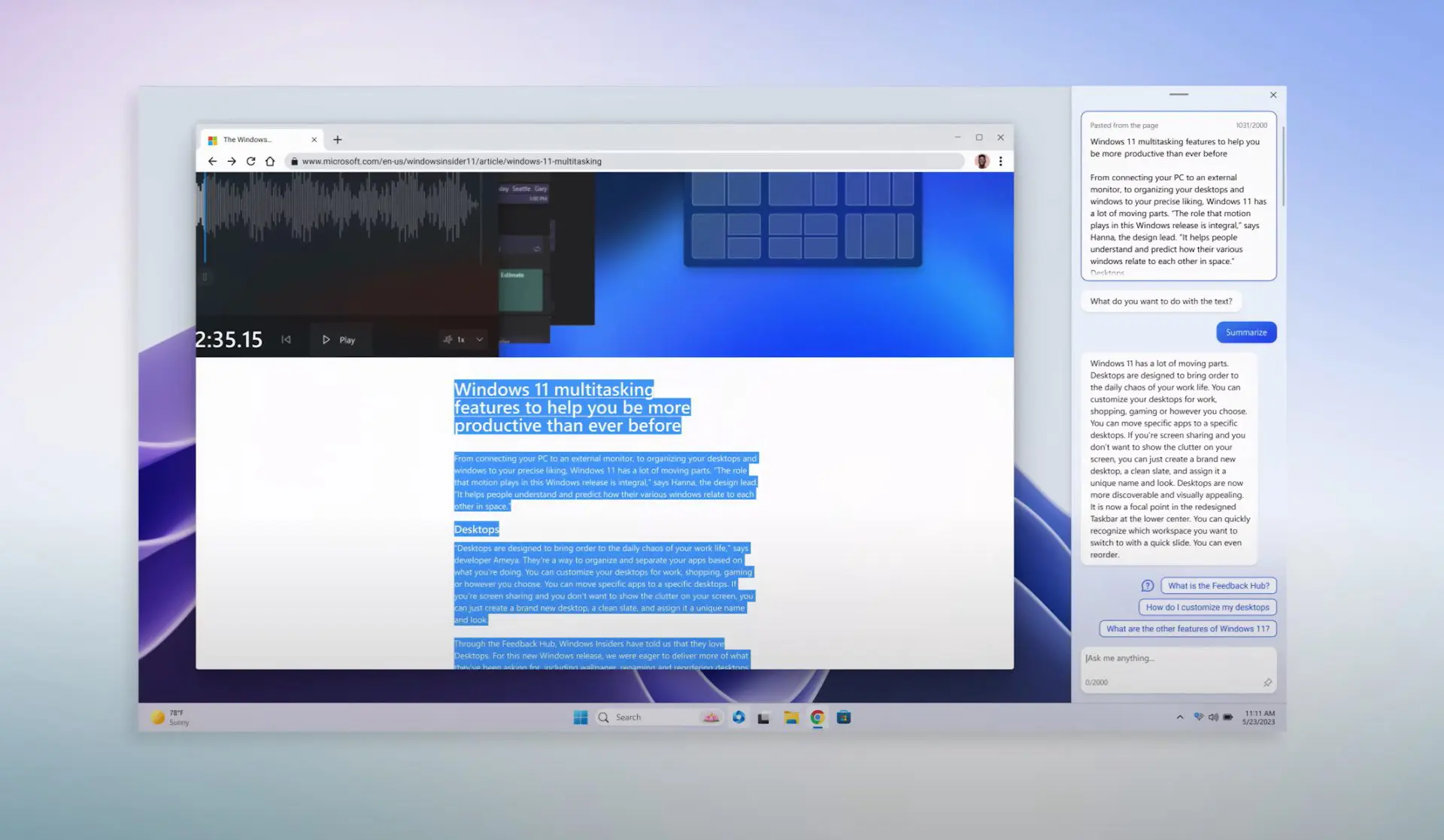Click the browser Home icon

click(271, 161)
